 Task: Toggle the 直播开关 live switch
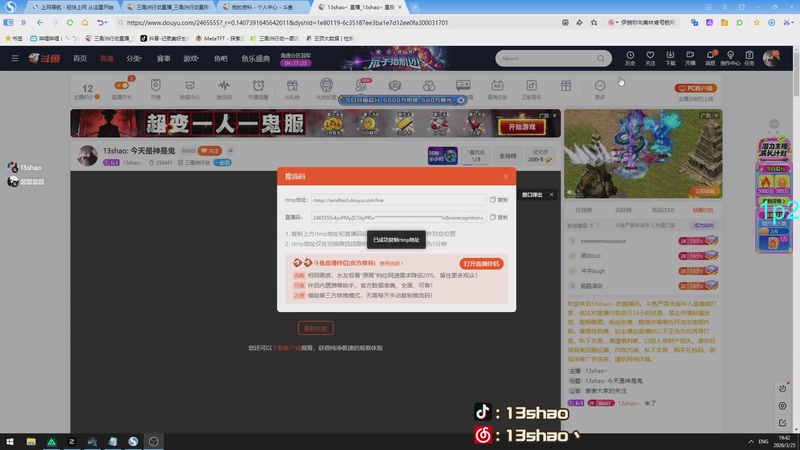coord(121,89)
